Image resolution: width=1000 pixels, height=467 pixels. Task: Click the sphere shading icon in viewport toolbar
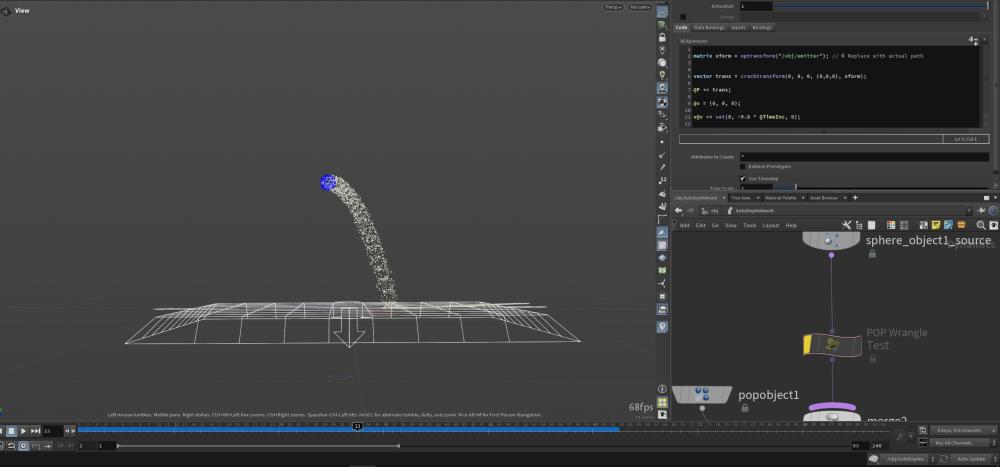tap(663, 63)
